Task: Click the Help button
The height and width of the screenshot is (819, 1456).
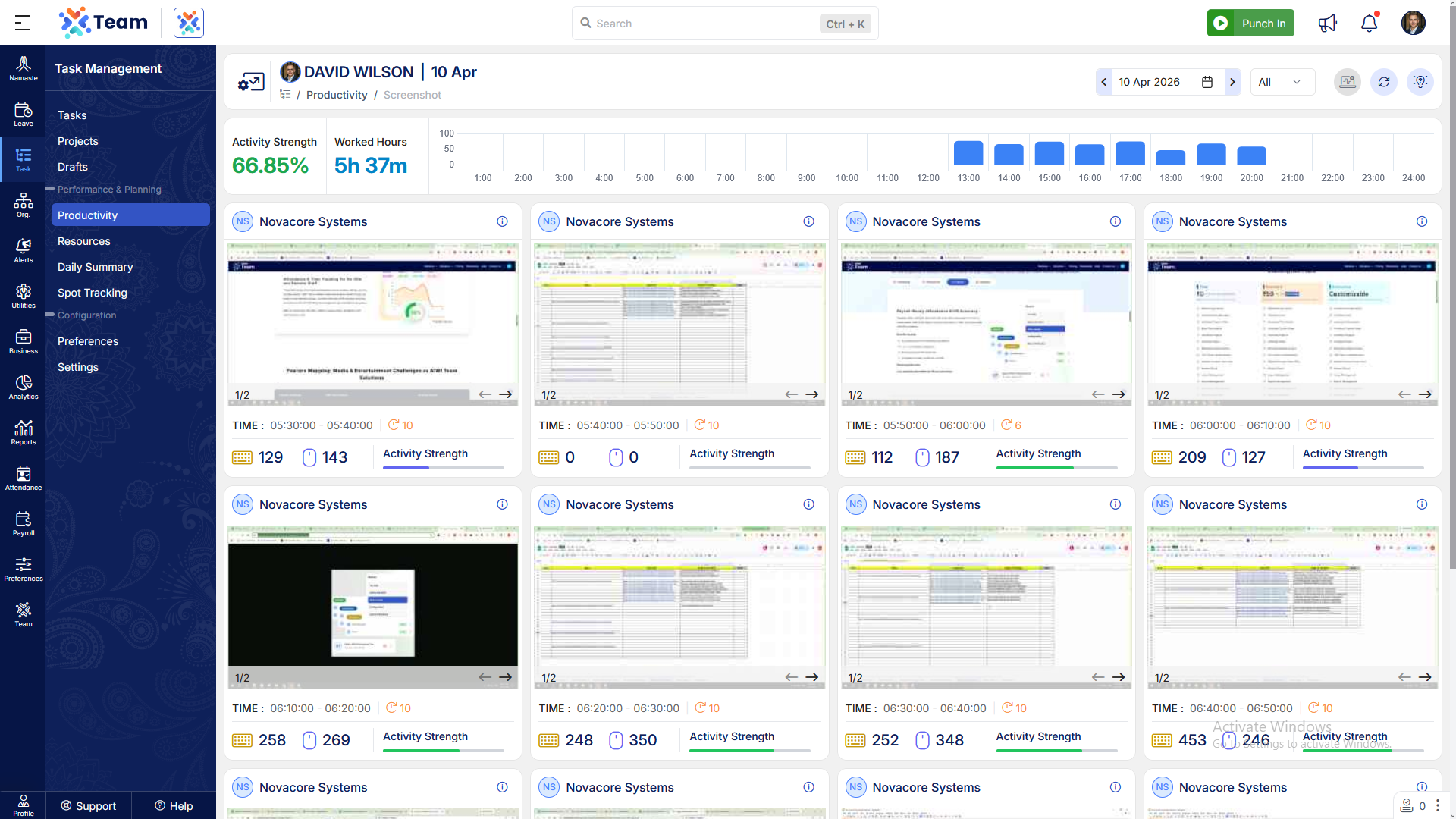Action: pyautogui.click(x=174, y=805)
